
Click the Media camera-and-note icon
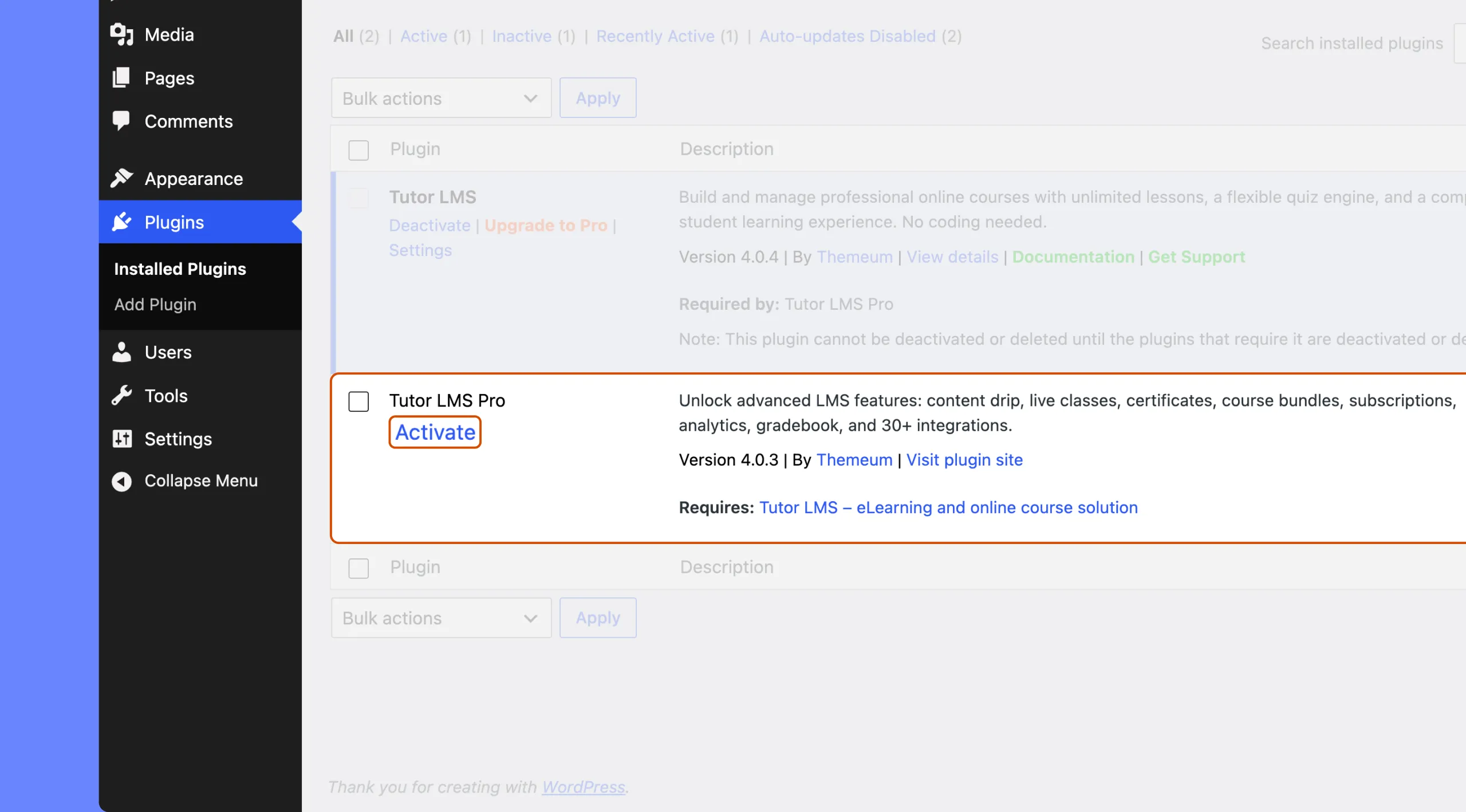[121, 34]
